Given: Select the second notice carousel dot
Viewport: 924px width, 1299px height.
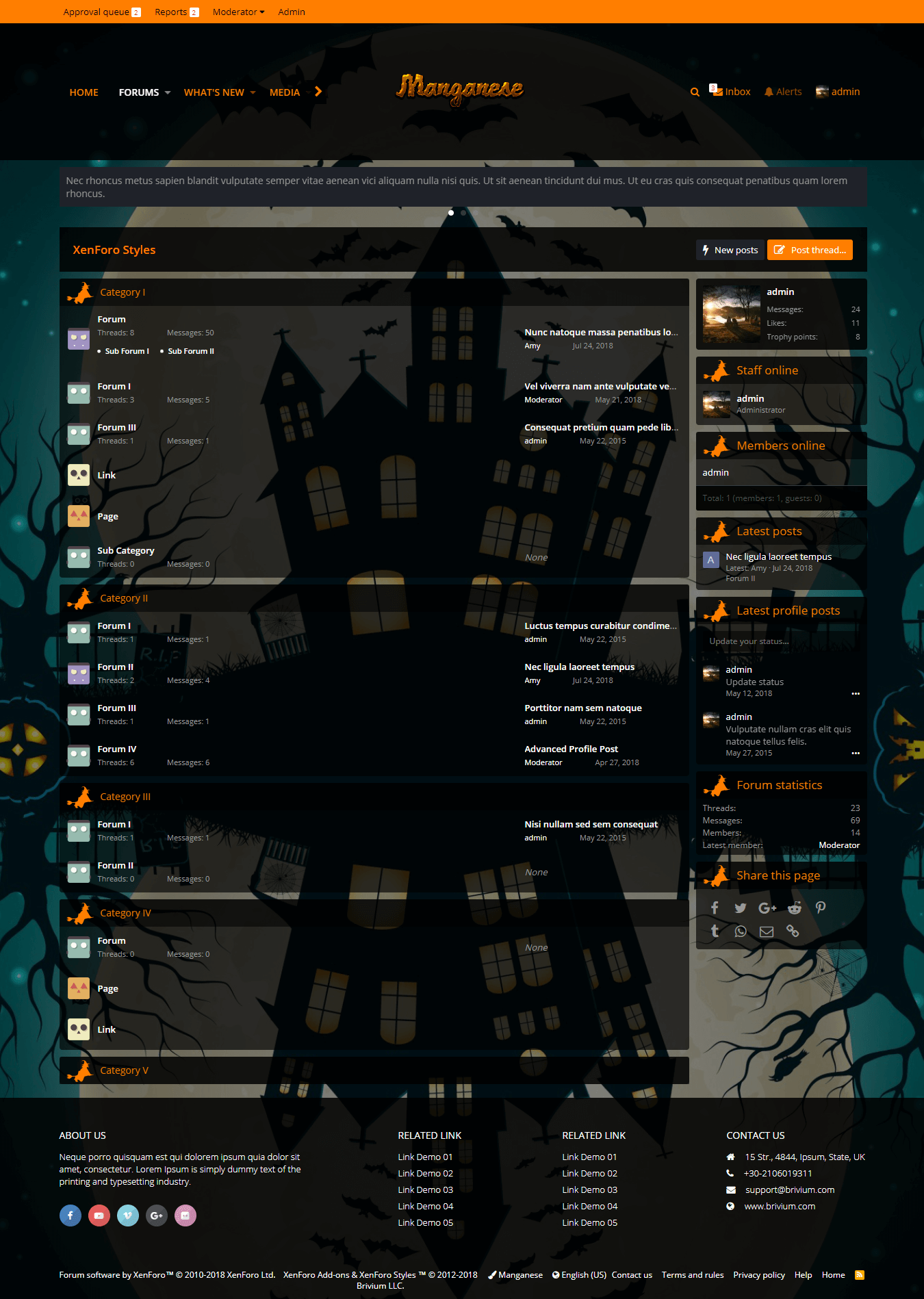Looking at the screenshot, I should [463, 213].
